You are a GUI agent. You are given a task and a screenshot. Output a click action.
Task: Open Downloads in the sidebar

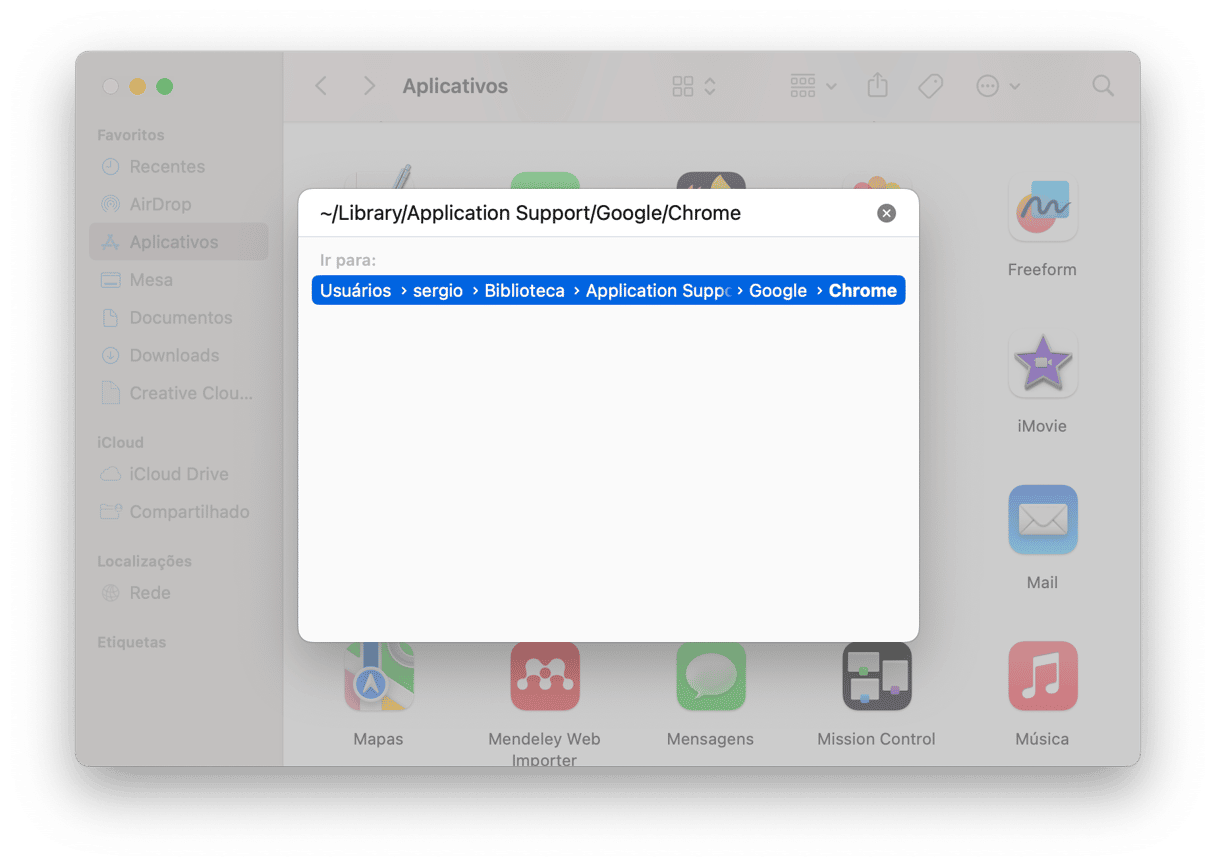point(179,355)
